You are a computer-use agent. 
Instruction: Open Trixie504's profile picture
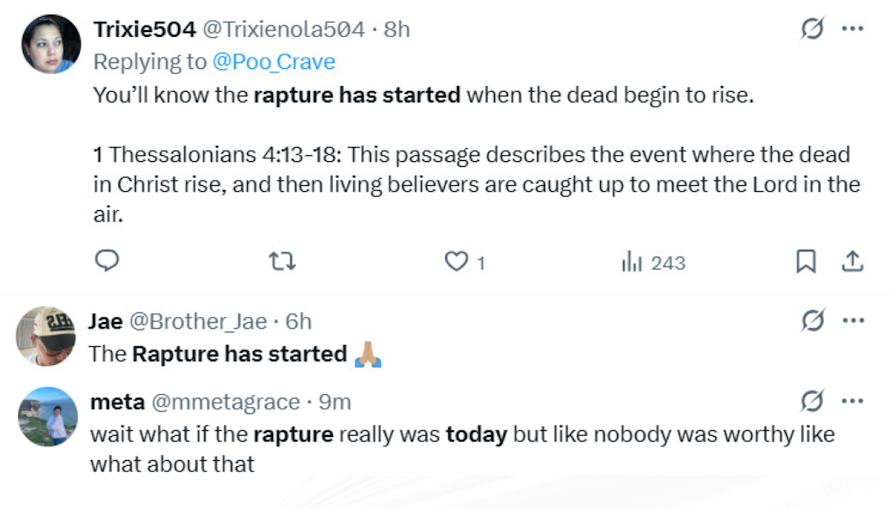point(50,45)
